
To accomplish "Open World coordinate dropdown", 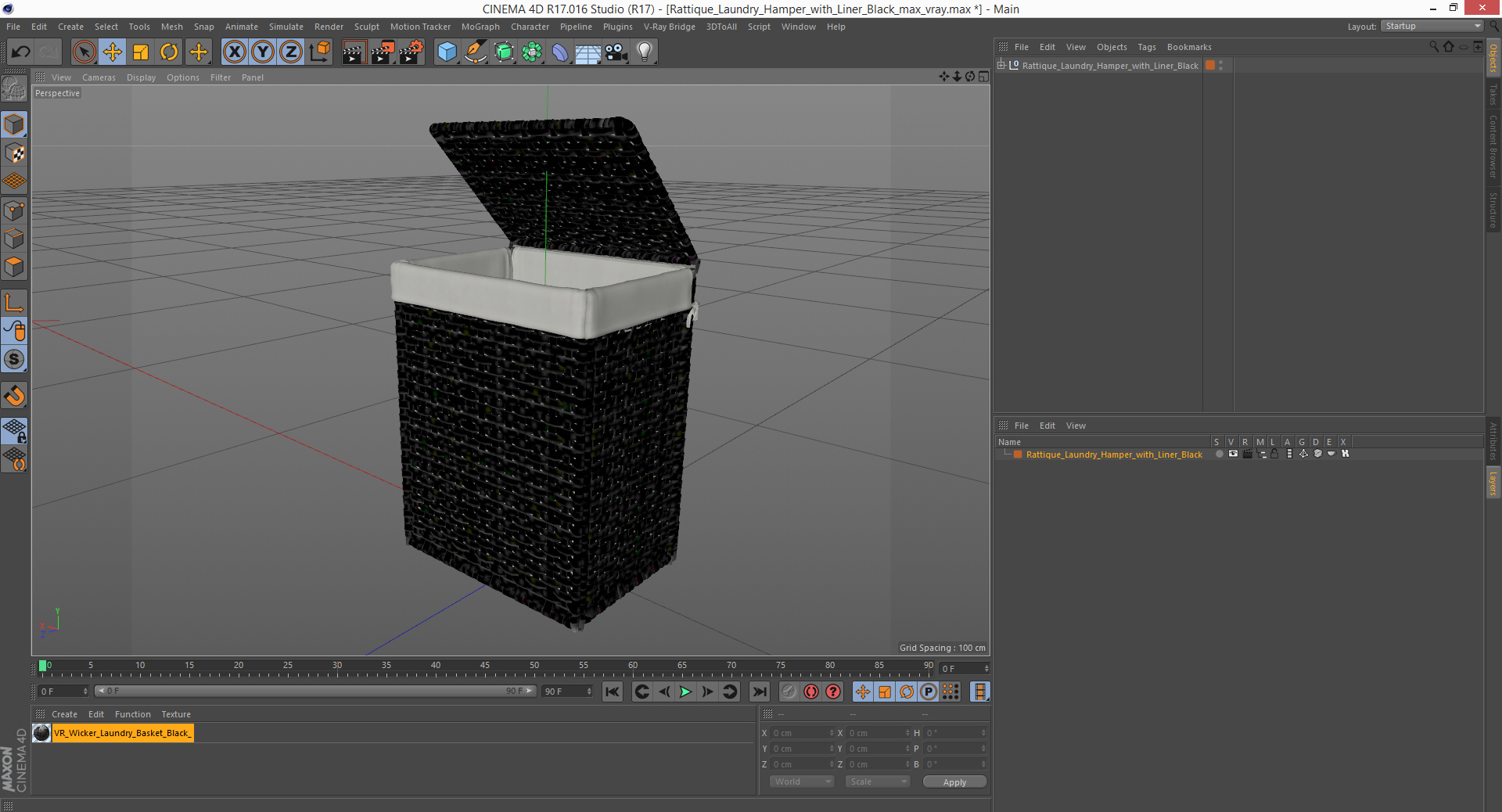I will pyautogui.click(x=802, y=781).
